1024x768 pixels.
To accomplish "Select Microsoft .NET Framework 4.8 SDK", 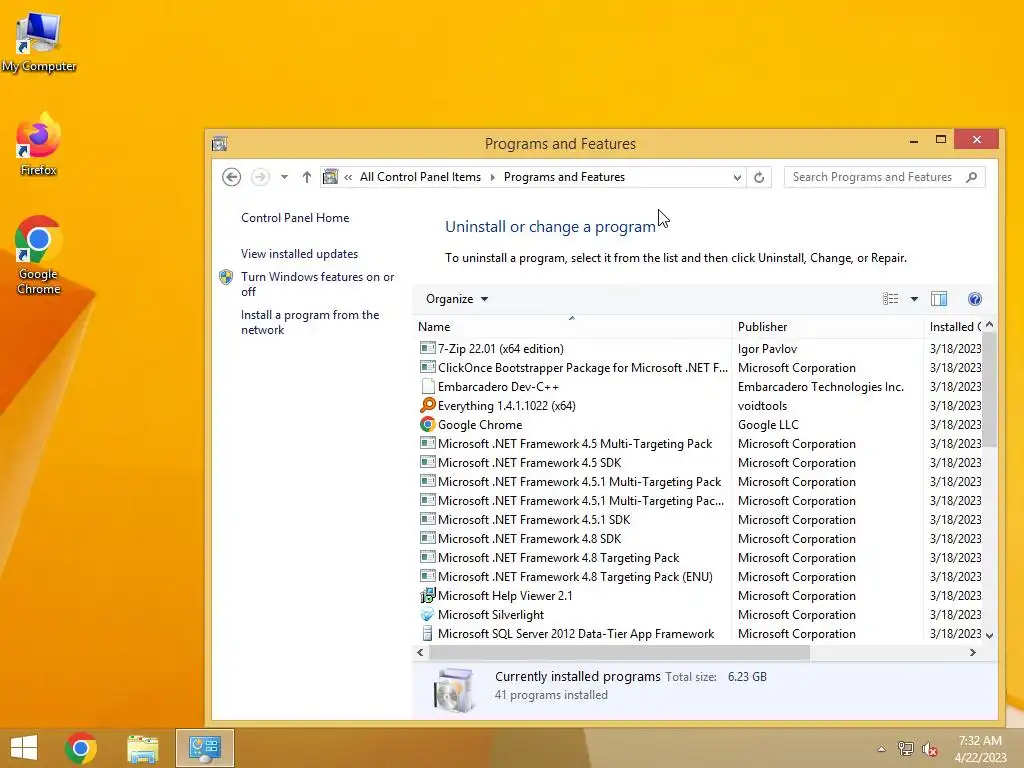I will [x=699, y=539].
